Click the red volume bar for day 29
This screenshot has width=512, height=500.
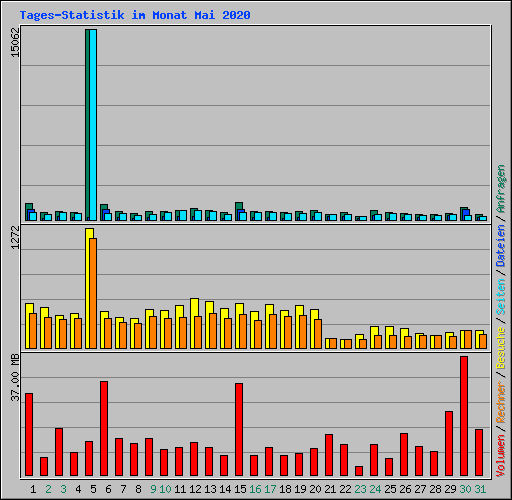tap(449, 444)
